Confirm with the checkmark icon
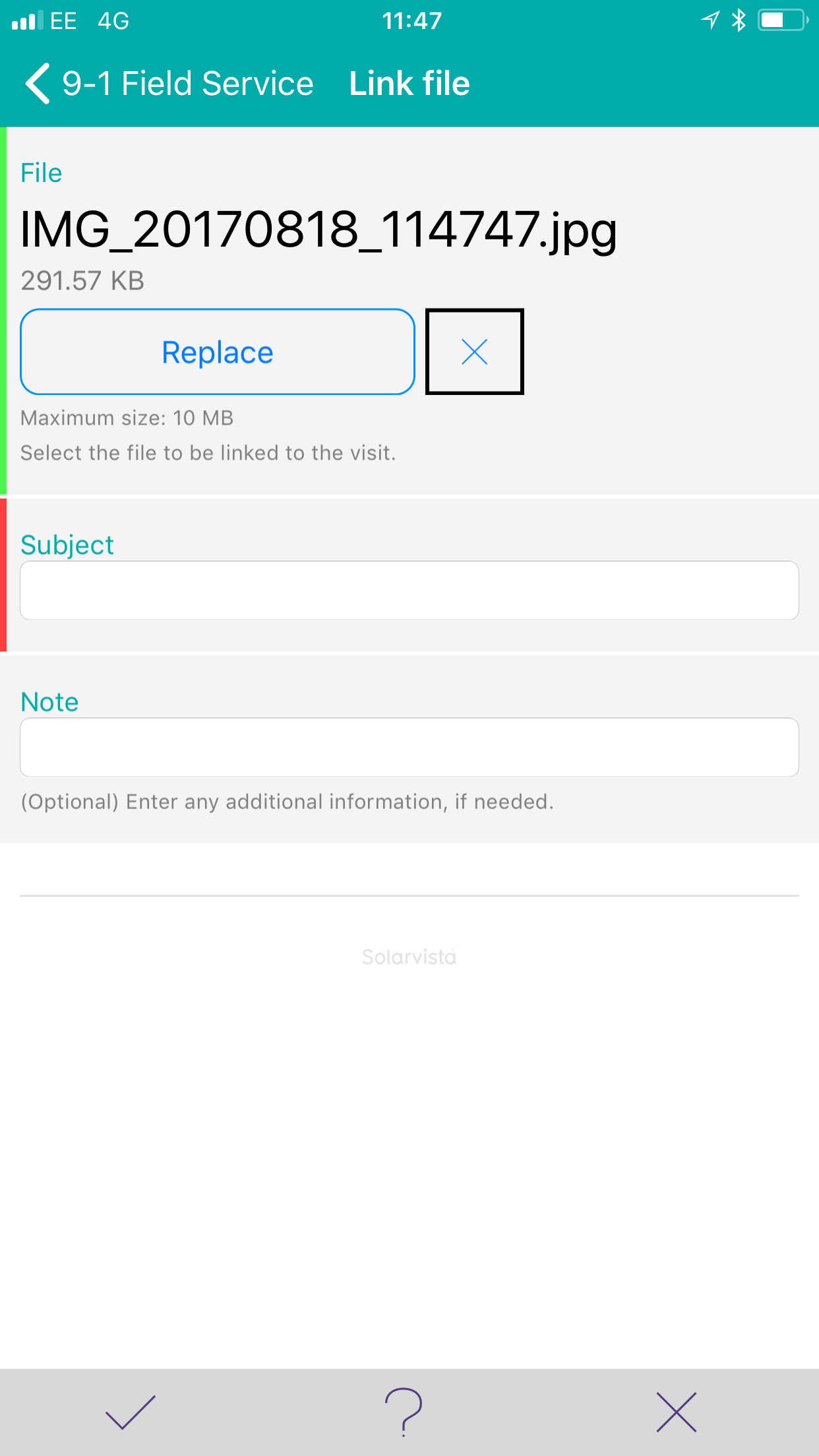 (x=131, y=1412)
